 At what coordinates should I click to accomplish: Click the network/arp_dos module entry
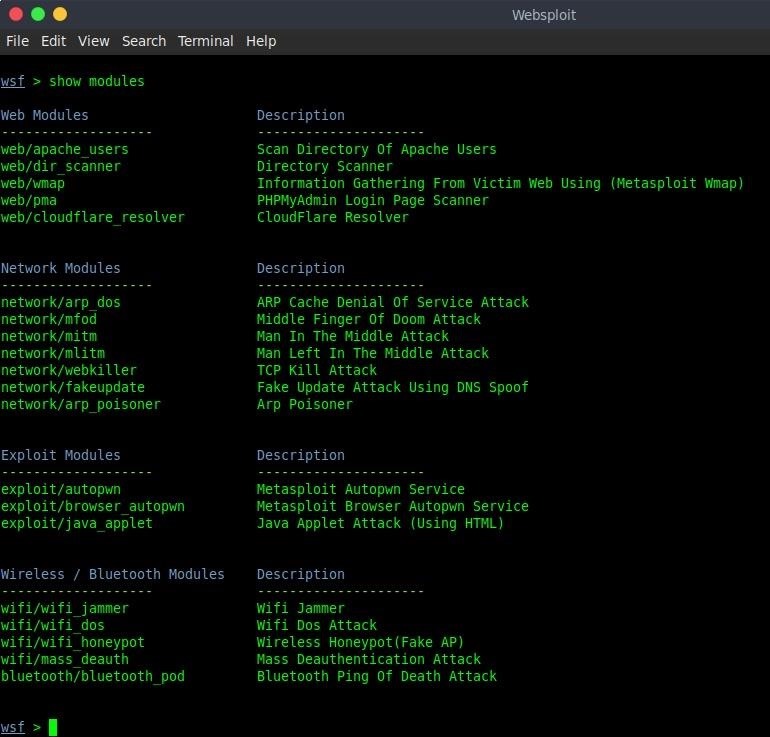coord(60,302)
